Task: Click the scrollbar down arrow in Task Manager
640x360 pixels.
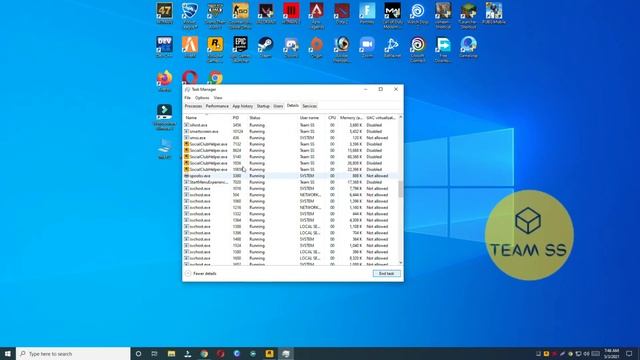Action: point(400,262)
